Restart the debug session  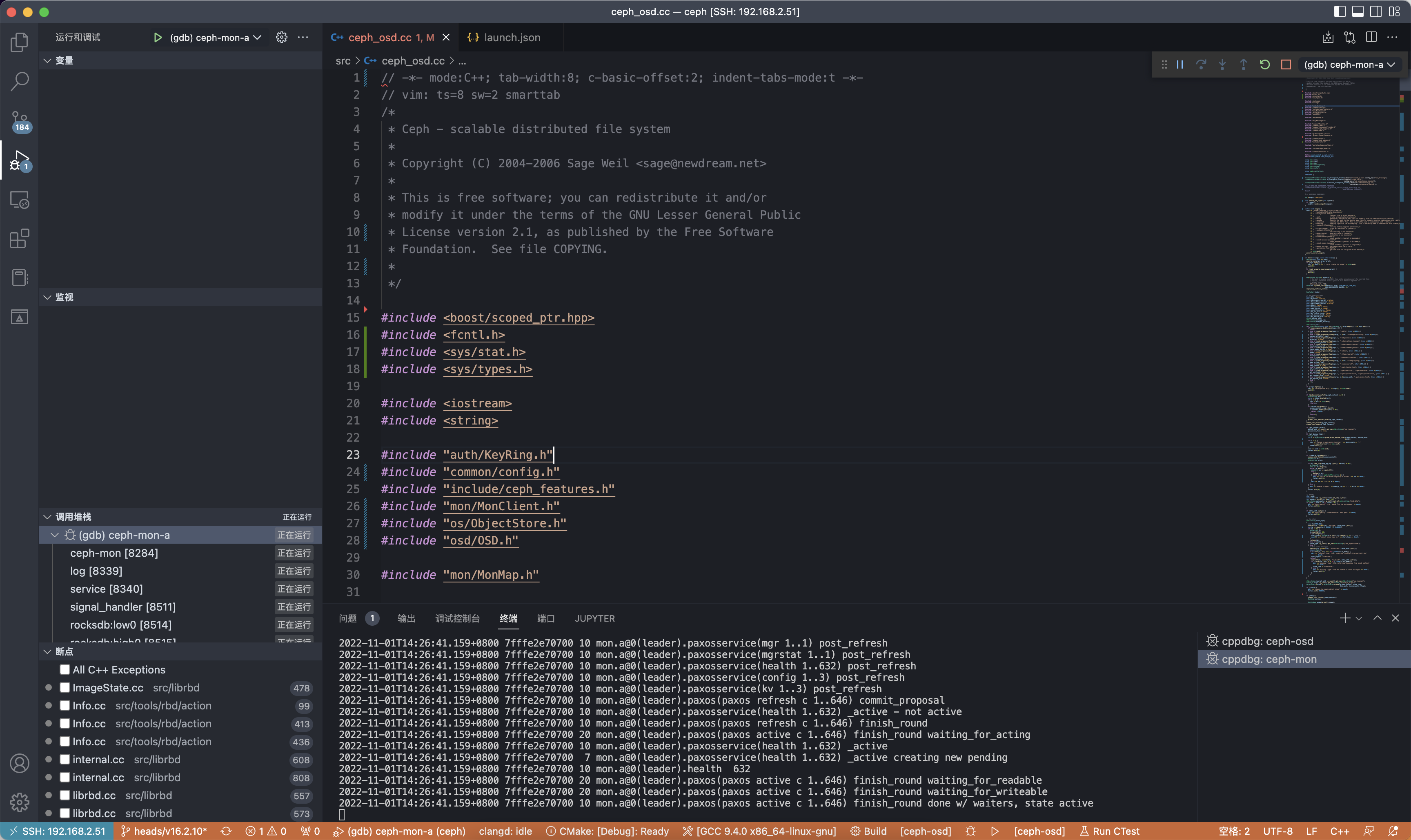click(1264, 64)
